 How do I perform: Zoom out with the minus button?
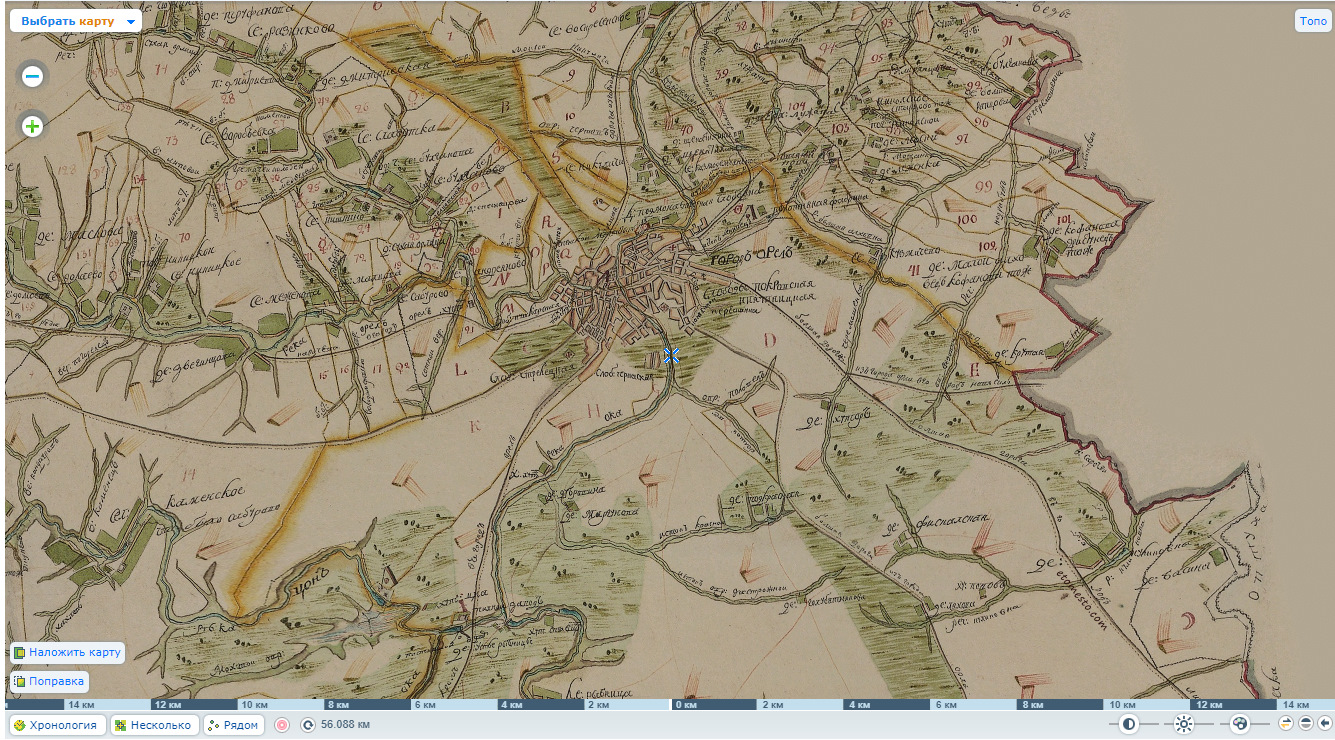pyautogui.click(x=33, y=76)
